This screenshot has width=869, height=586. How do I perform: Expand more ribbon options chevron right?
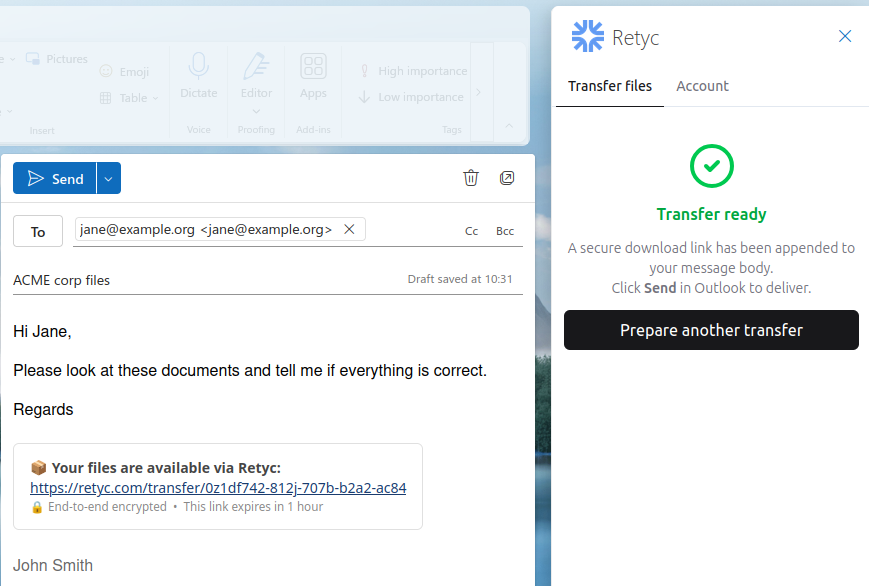(479, 92)
